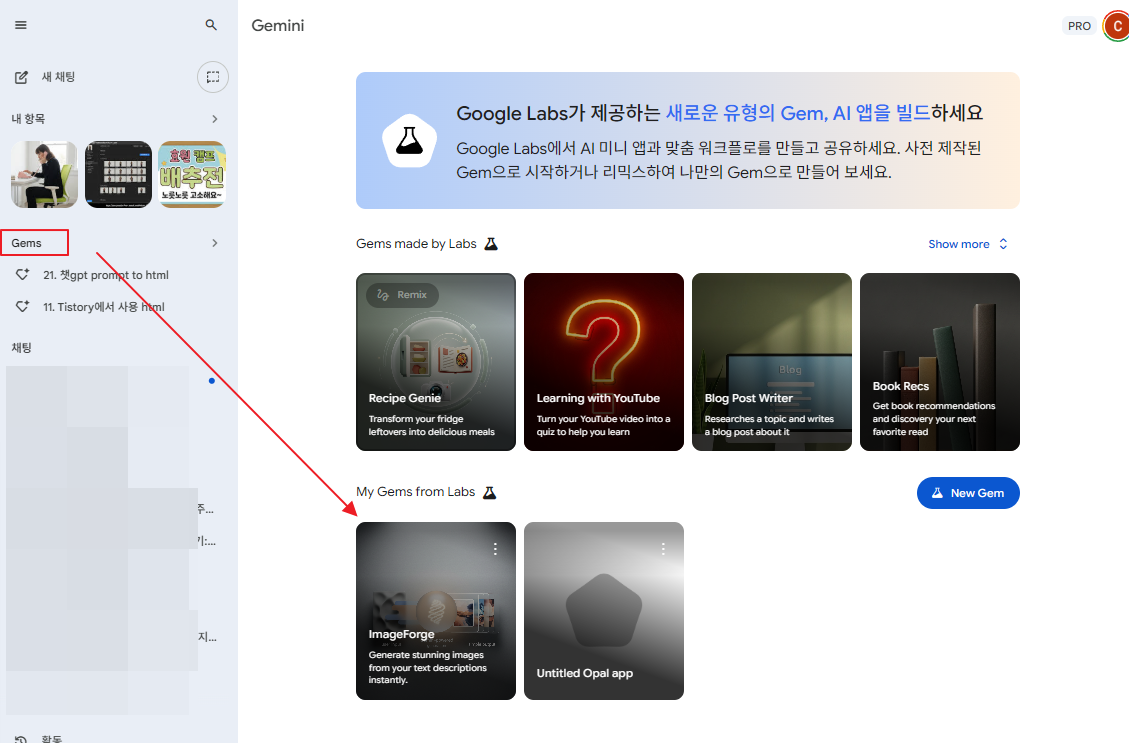Click the search magnifier icon
1129x743 pixels.
211,25
